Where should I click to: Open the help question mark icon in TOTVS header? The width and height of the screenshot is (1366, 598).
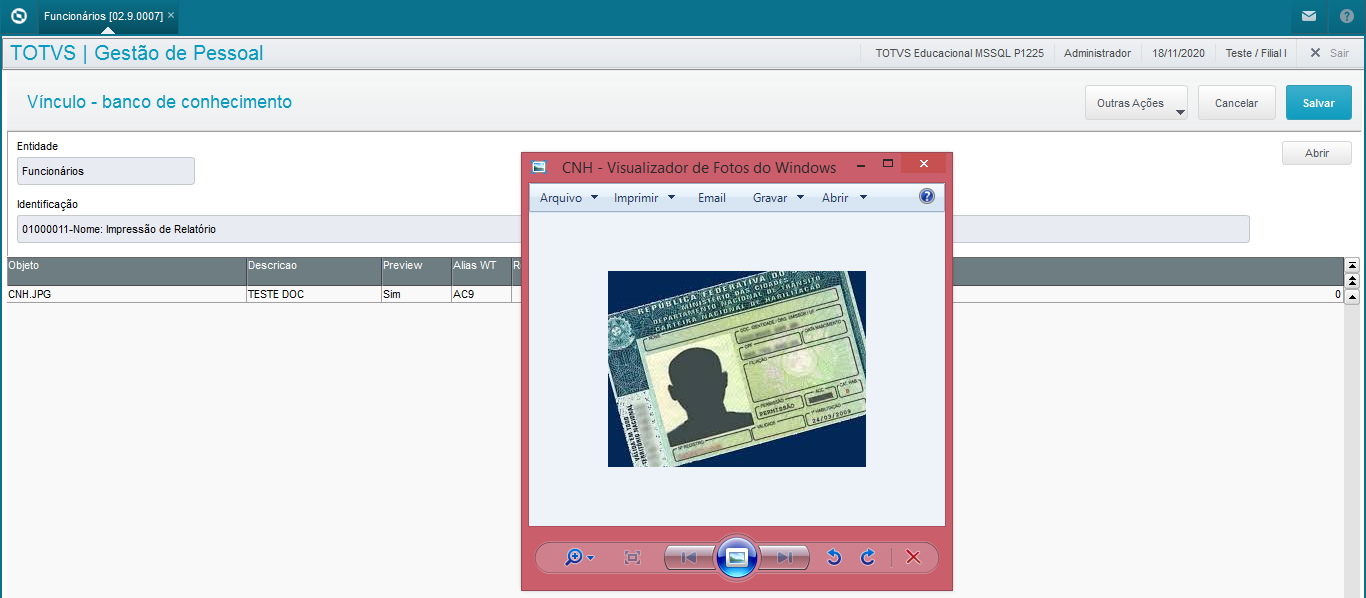pos(1346,16)
